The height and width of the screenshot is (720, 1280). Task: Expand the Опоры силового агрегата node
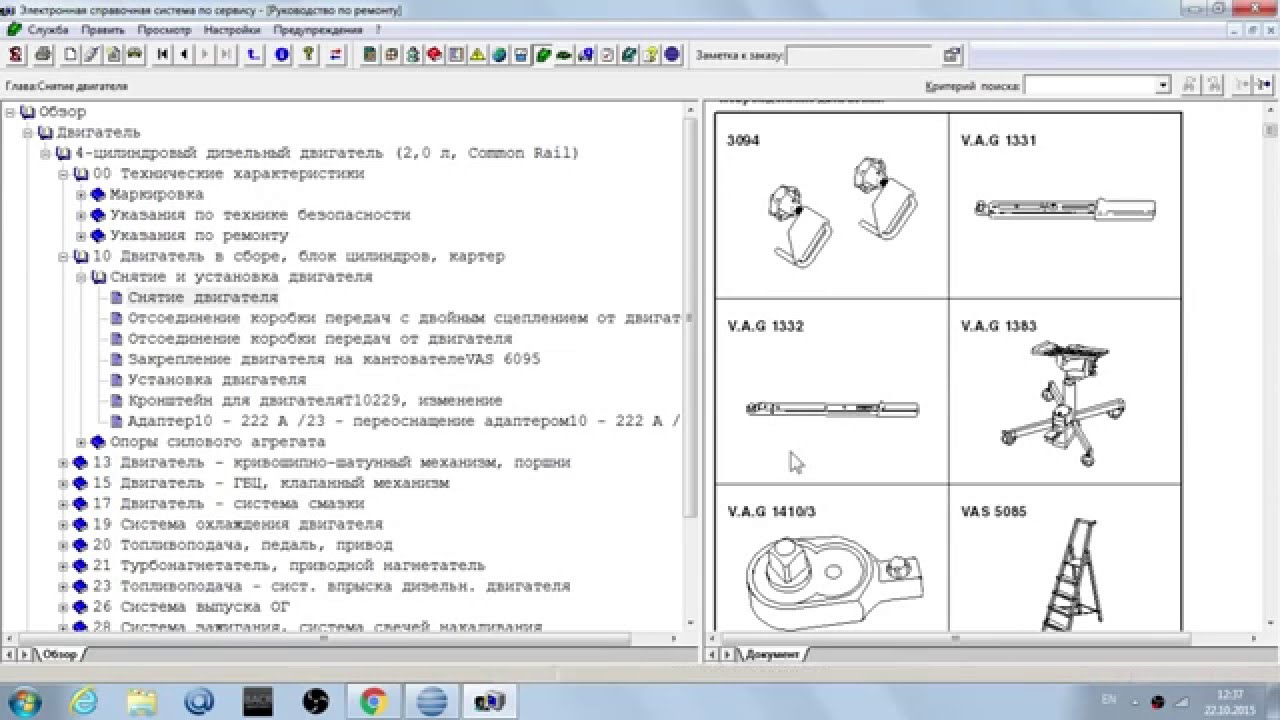[x=82, y=442]
